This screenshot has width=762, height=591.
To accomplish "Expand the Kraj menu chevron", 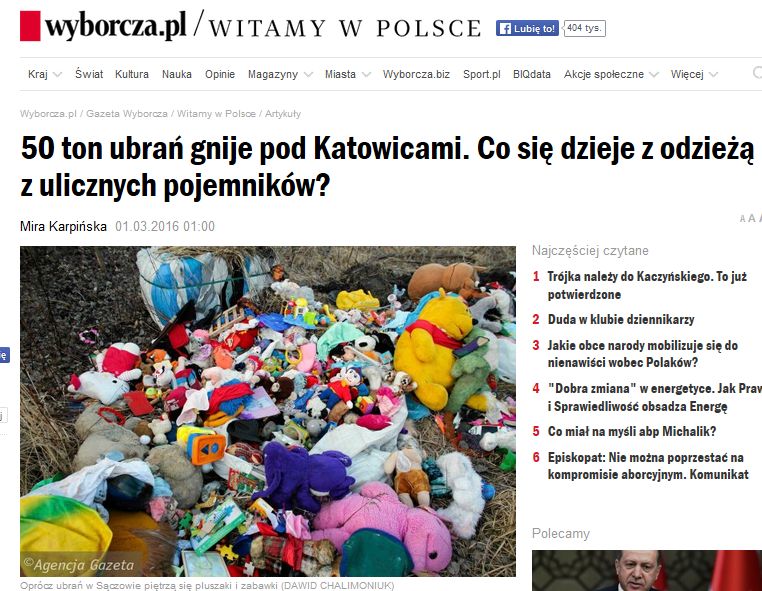I will coord(57,75).
